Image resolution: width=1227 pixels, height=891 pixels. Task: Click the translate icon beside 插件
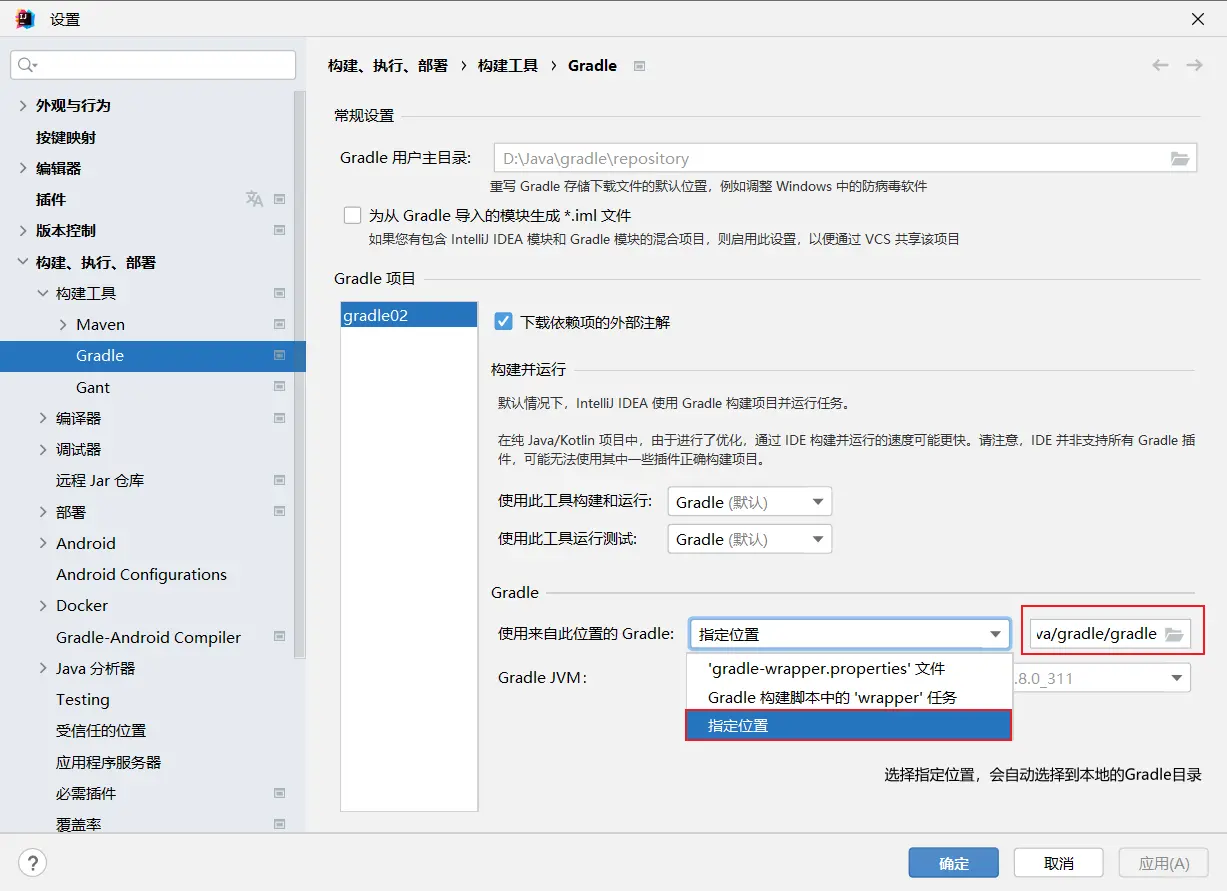coord(254,199)
